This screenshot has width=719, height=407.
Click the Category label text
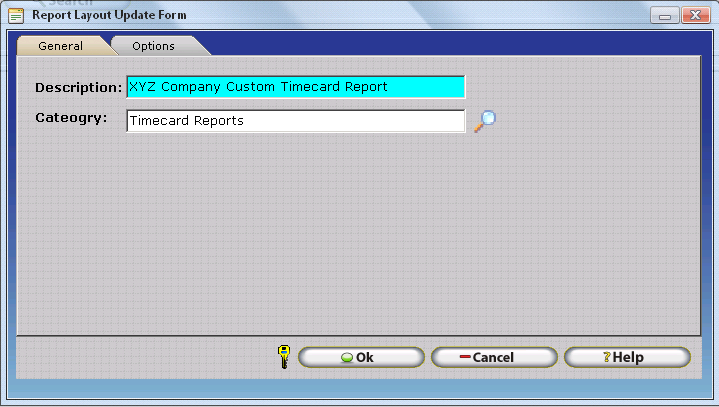71,119
